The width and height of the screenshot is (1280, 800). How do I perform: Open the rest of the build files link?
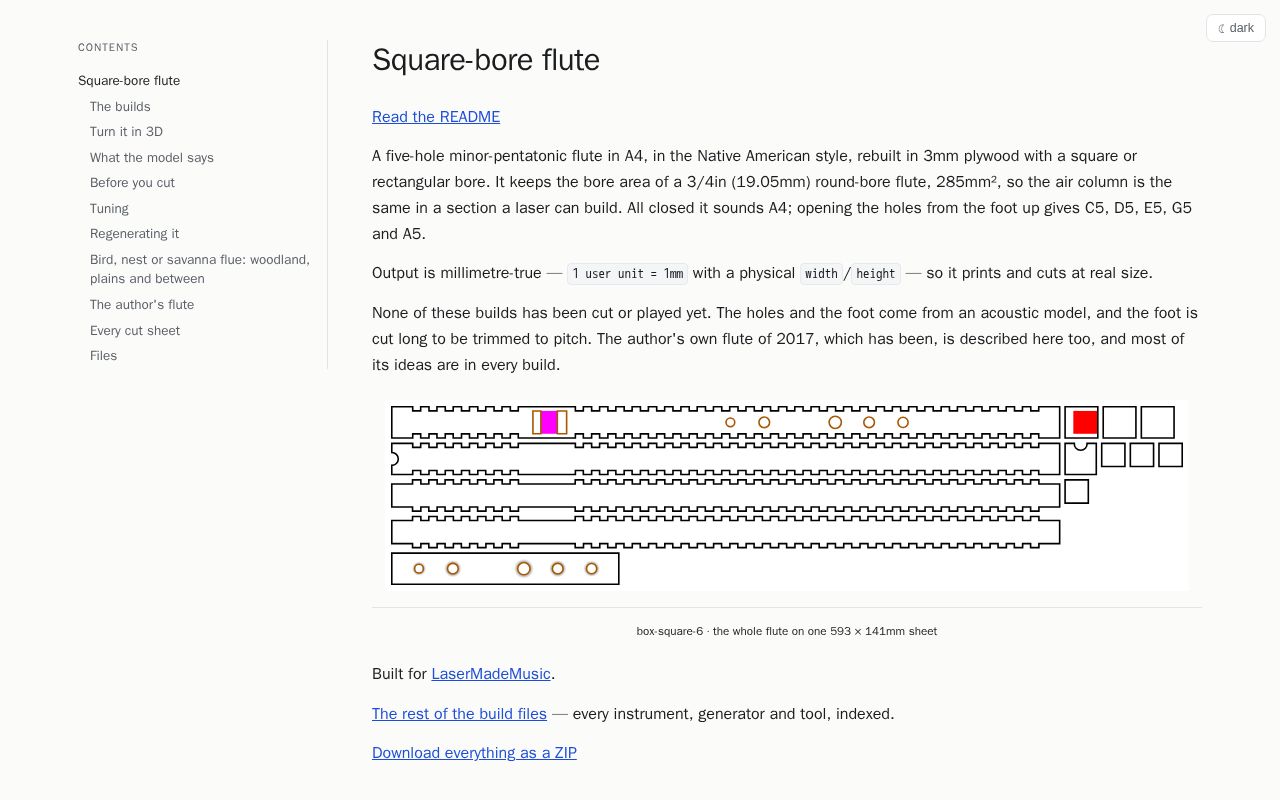(x=459, y=714)
